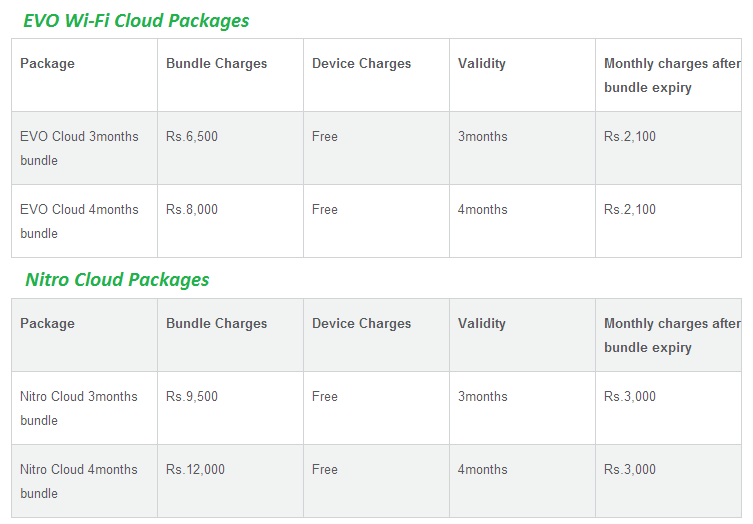This screenshot has height=524, width=753.
Task: Click the Rs.12,000 bundle charge
Action: coord(195,470)
